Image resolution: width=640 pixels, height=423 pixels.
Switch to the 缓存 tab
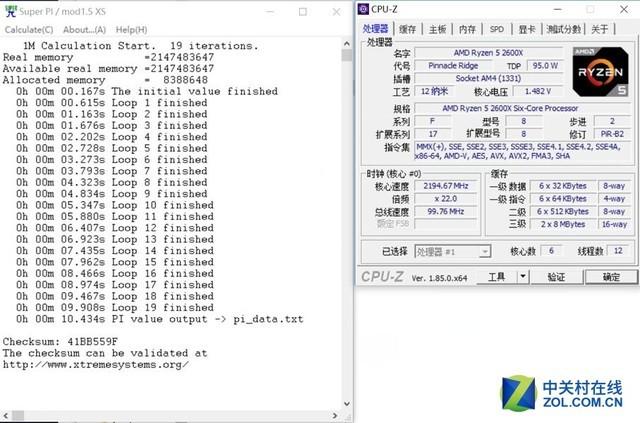[x=407, y=29]
